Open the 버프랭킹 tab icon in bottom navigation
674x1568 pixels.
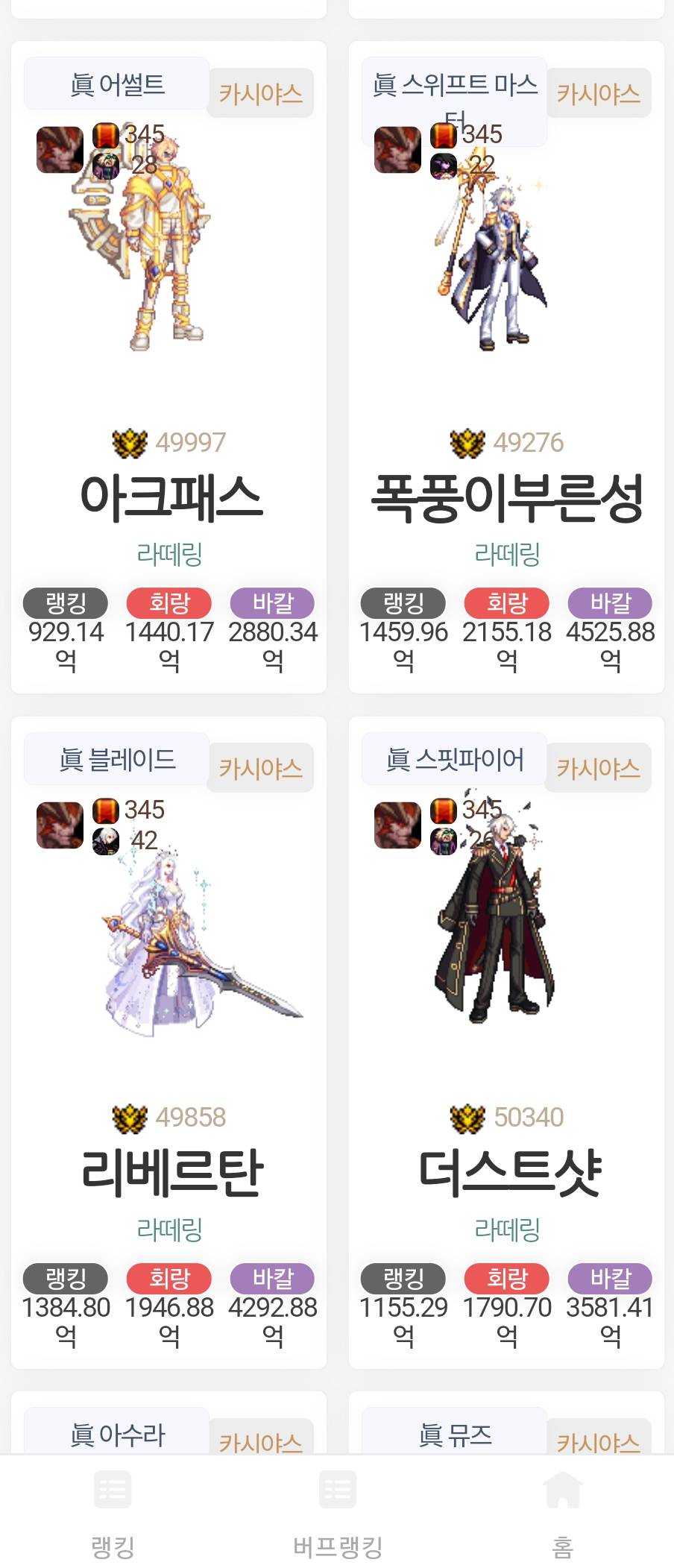coord(338,1490)
